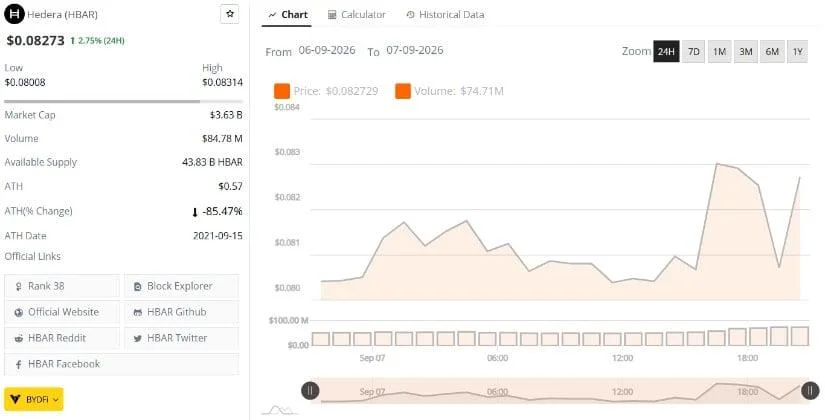Open the Rank 38 link
The height and width of the screenshot is (420, 825).
click(x=62, y=286)
